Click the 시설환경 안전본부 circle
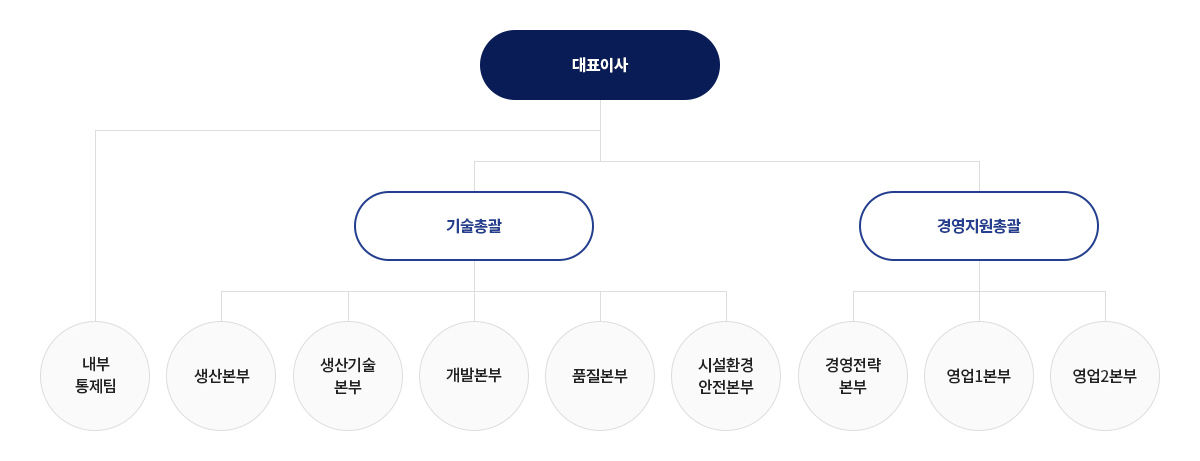The image size is (1200, 461). point(726,376)
